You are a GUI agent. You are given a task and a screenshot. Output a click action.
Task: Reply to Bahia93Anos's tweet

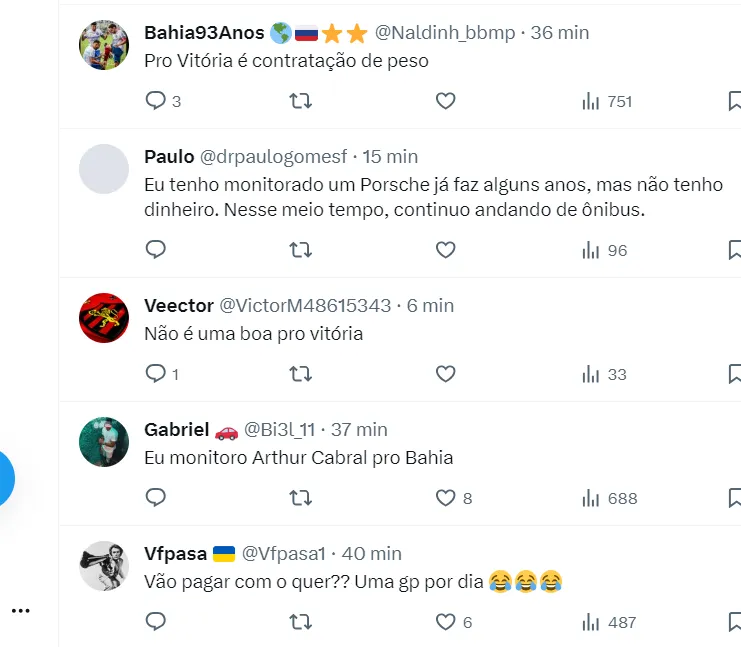tap(156, 101)
